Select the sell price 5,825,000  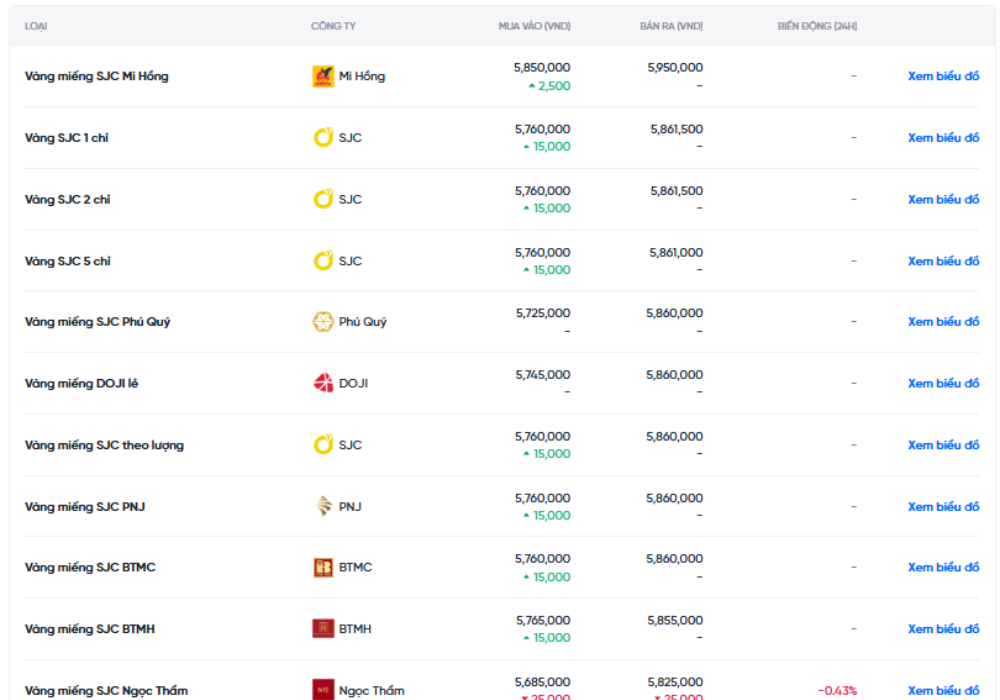point(675,682)
